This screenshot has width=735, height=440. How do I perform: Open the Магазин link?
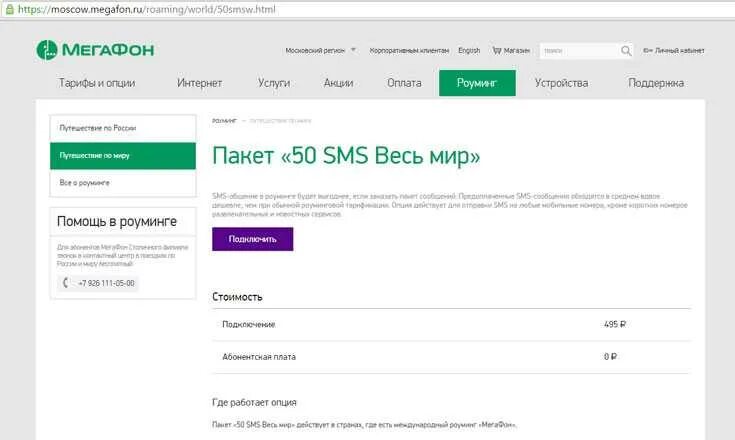point(517,50)
